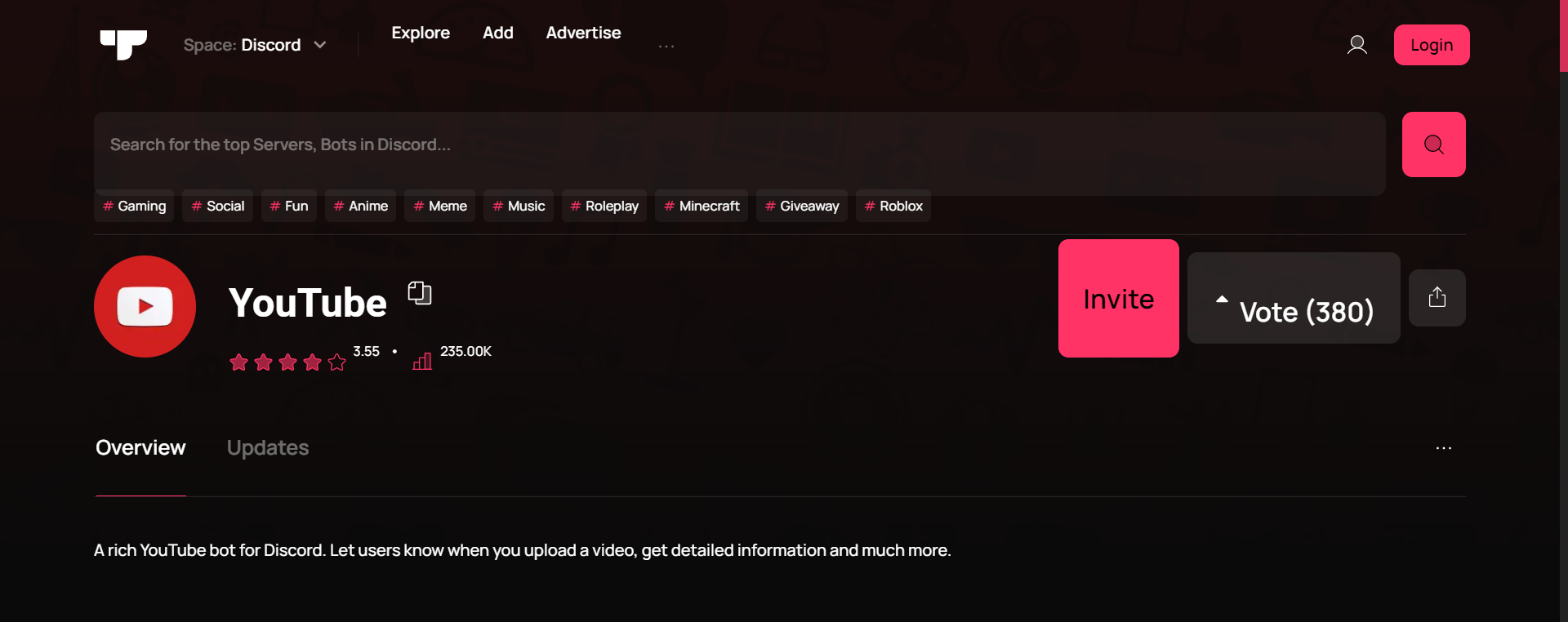Select the Fun tag

[289, 206]
